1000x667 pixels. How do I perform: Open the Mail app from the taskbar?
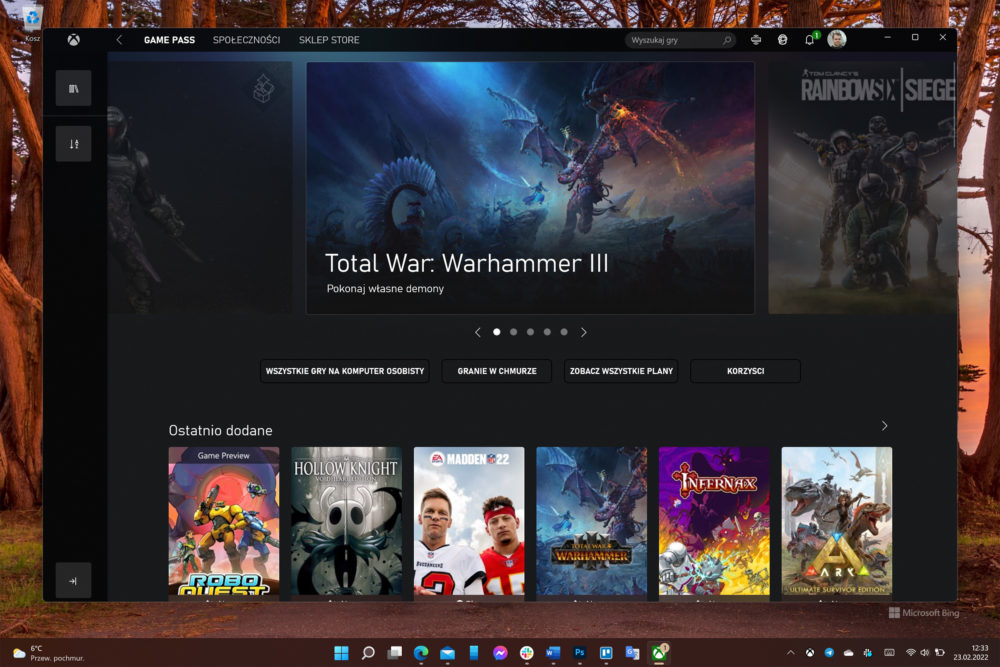447,653
